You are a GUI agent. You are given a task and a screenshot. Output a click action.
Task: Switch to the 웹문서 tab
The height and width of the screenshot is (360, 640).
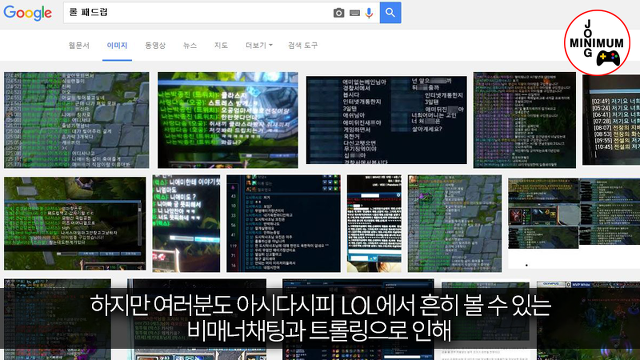[79, 45]
